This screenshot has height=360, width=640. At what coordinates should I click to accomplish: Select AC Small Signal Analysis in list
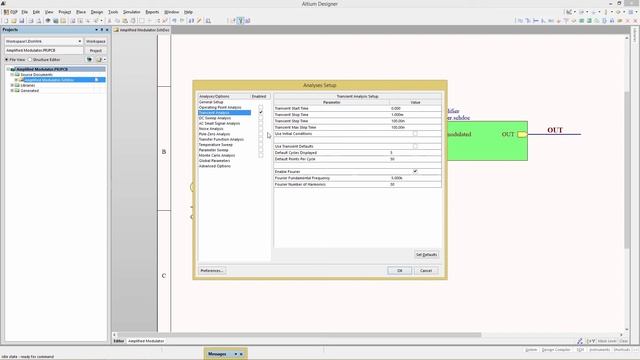219,123
